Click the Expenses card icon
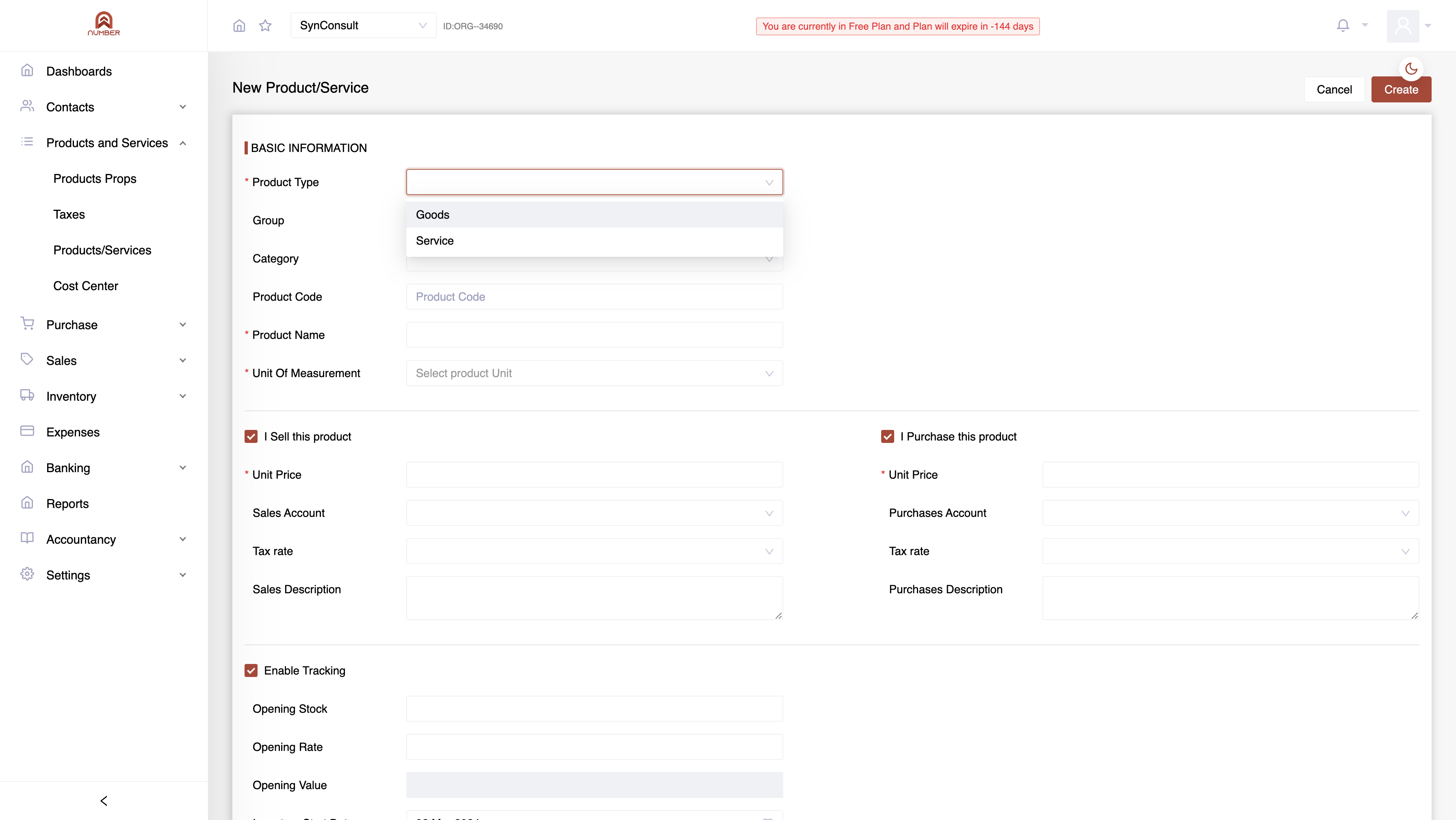 pyautogui.click(x=27, y=431)
